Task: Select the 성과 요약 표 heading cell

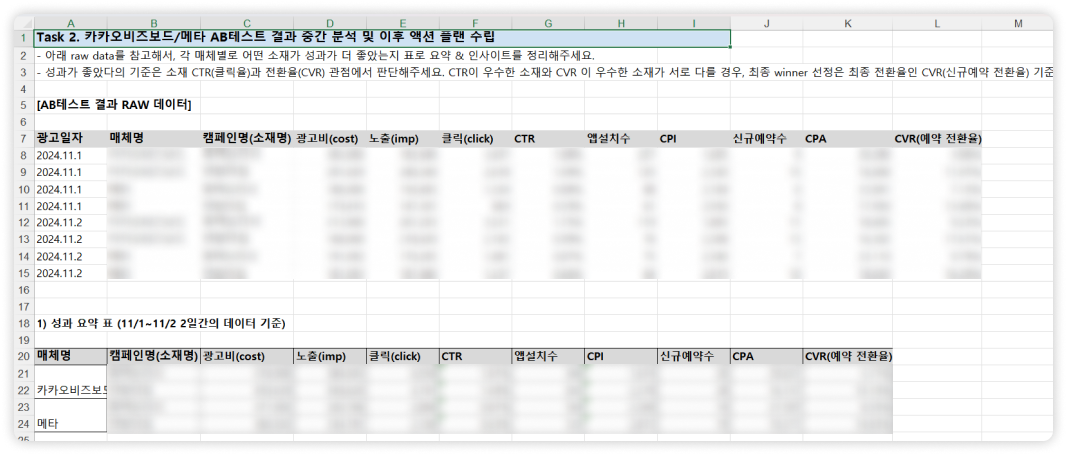Action: (160, 323)
